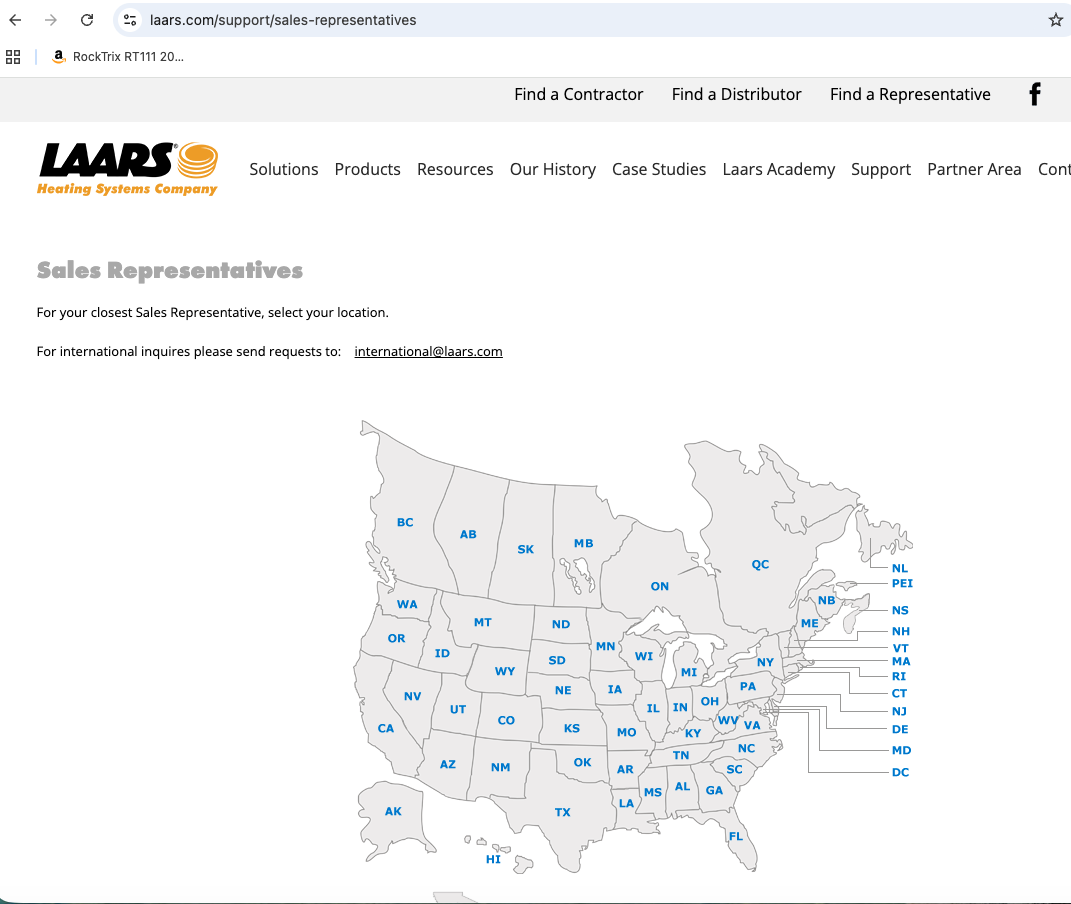Reload the page with refresh icon
This screenshot has height=904, width=1071.
click(x=87, y=20)
